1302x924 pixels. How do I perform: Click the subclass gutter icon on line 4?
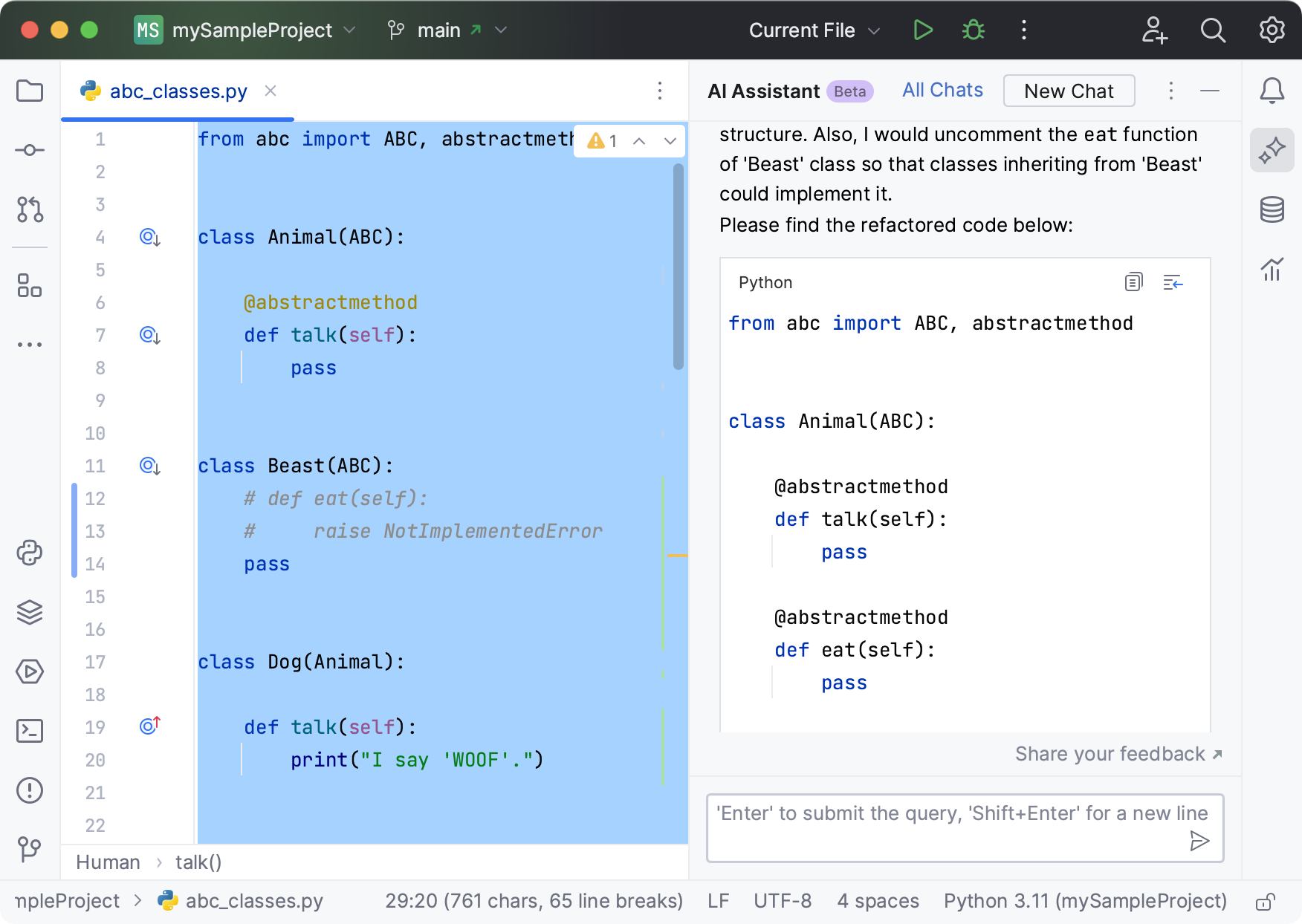(150, 238)
